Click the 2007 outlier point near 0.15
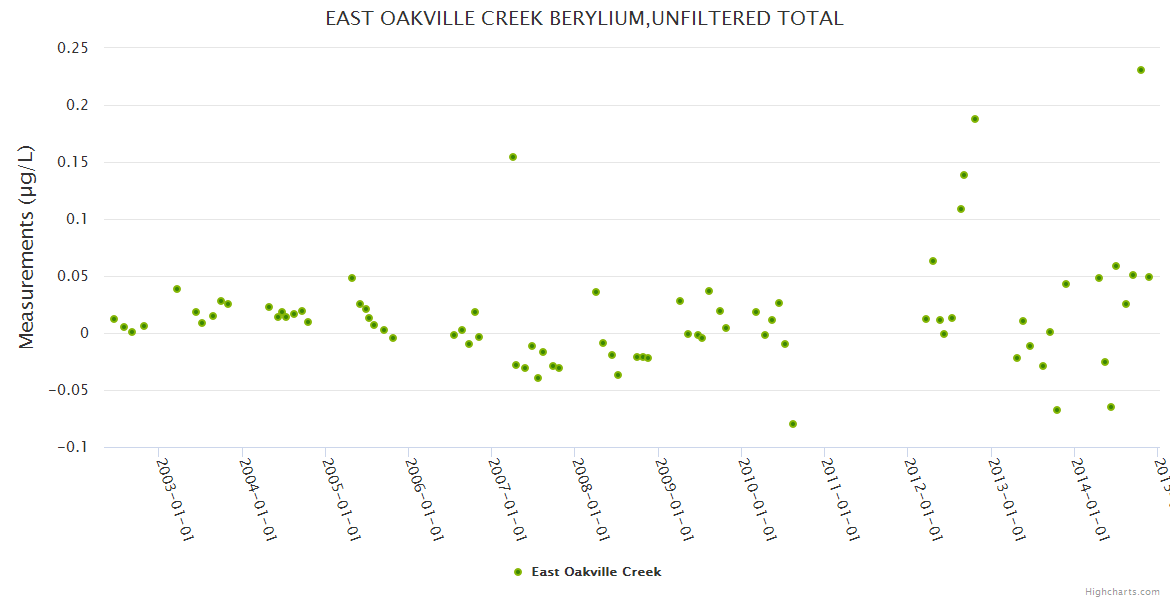Screen dimensions: 1170x600 point(513,157)
